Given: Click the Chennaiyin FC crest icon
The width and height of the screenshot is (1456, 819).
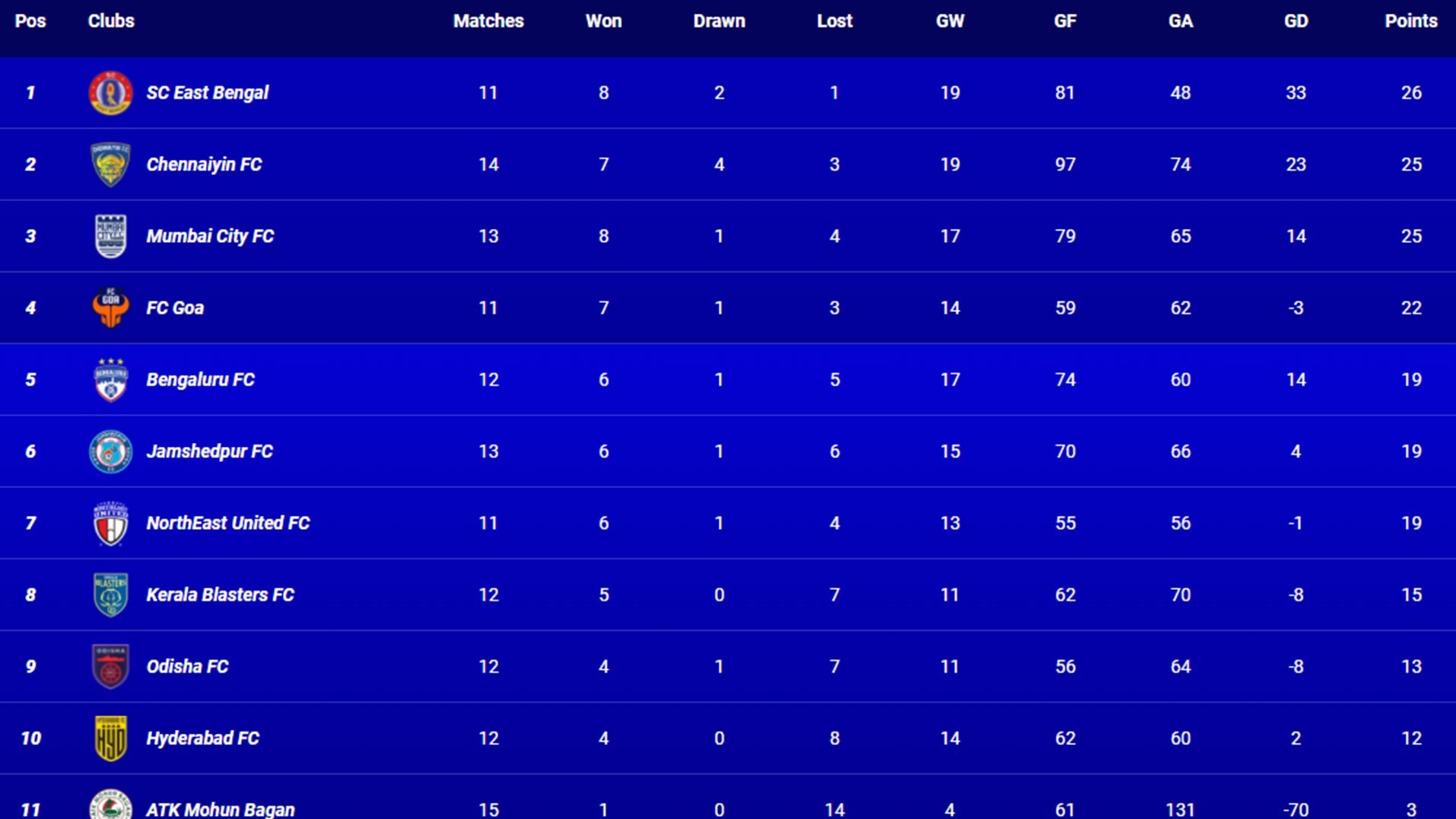Looking at the screenshot, I should click(x=110, y=164).
